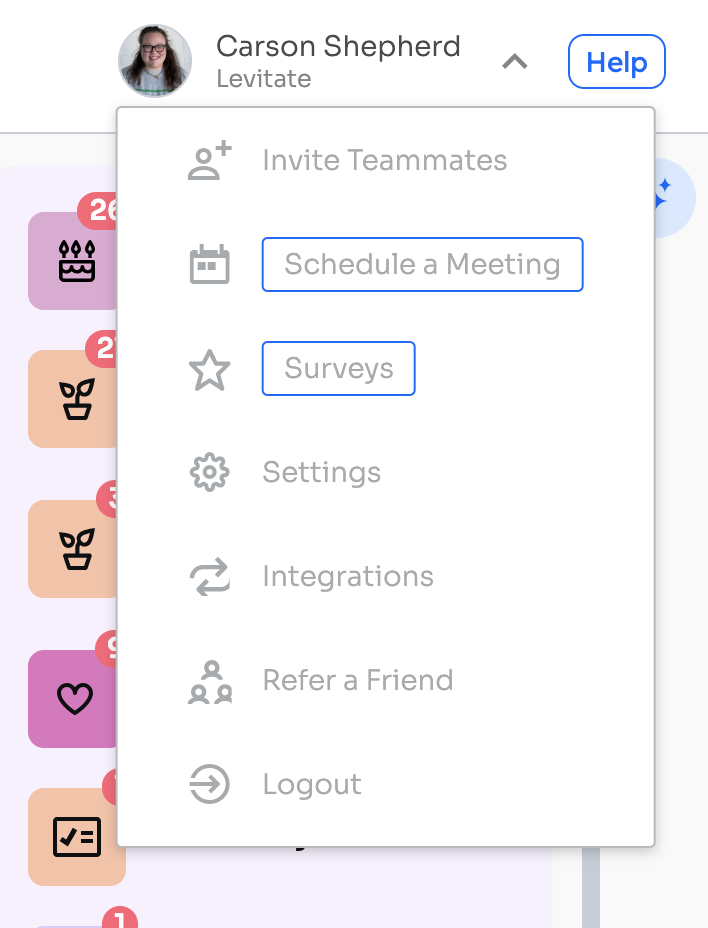
Task: Click the Refer a Friend people icon
Action: click(x=209, y=680)
